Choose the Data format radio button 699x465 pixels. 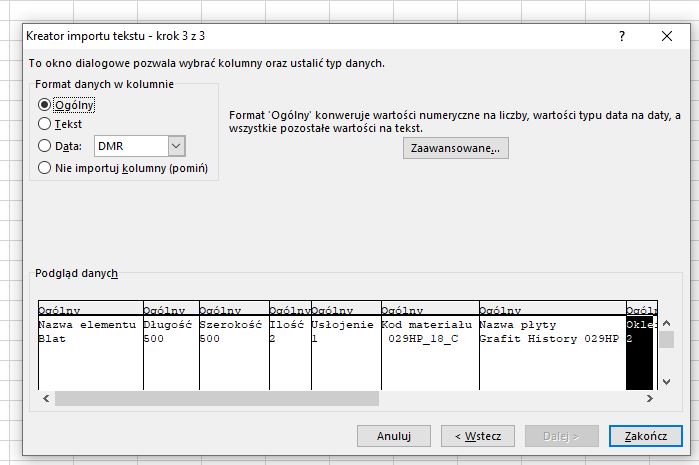point(44,146)
